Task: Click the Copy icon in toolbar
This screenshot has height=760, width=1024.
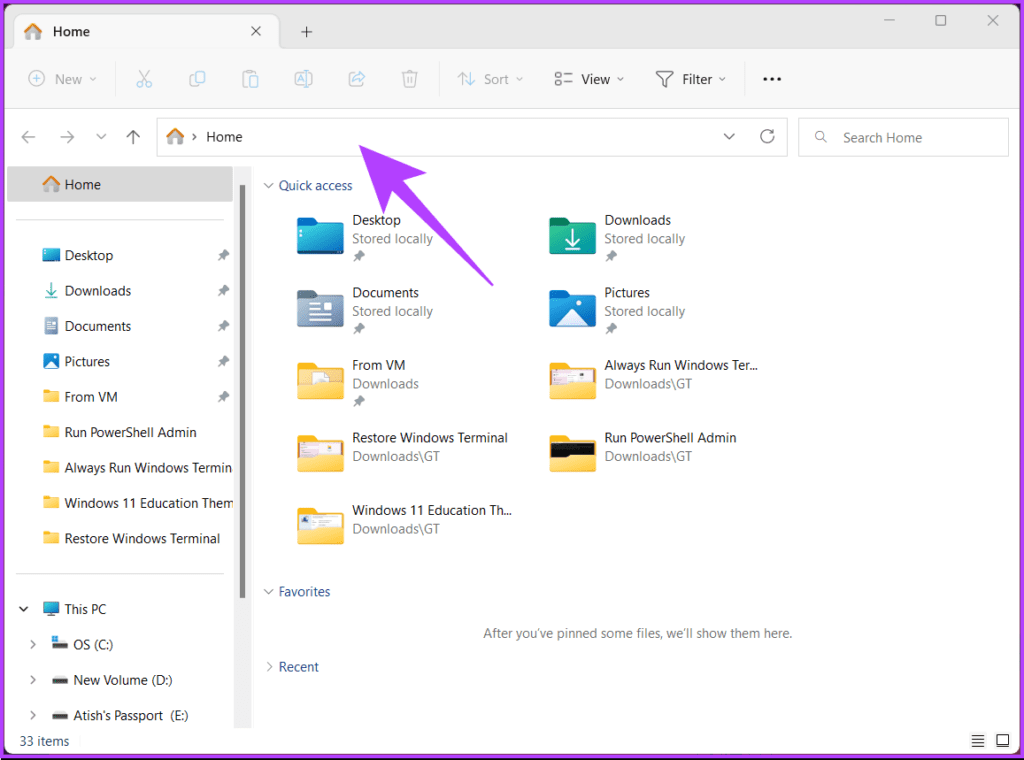Action: (197, 79)
